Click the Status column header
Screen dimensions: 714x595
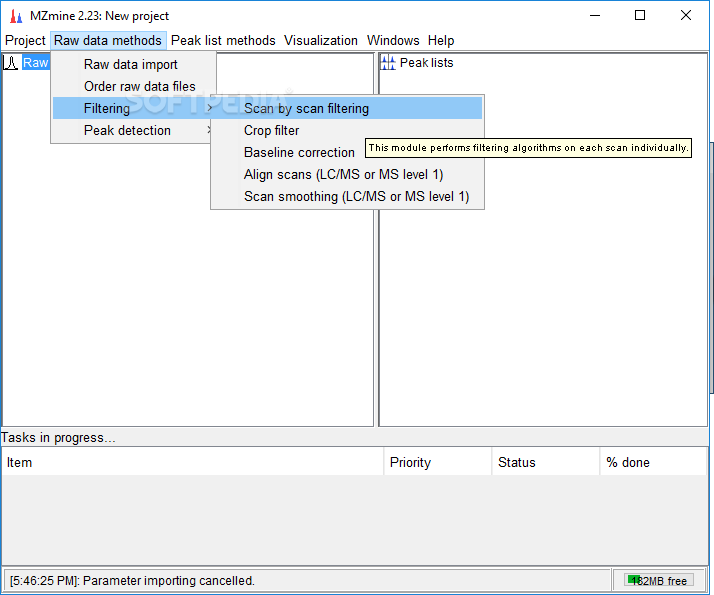[x=546, y=462]
